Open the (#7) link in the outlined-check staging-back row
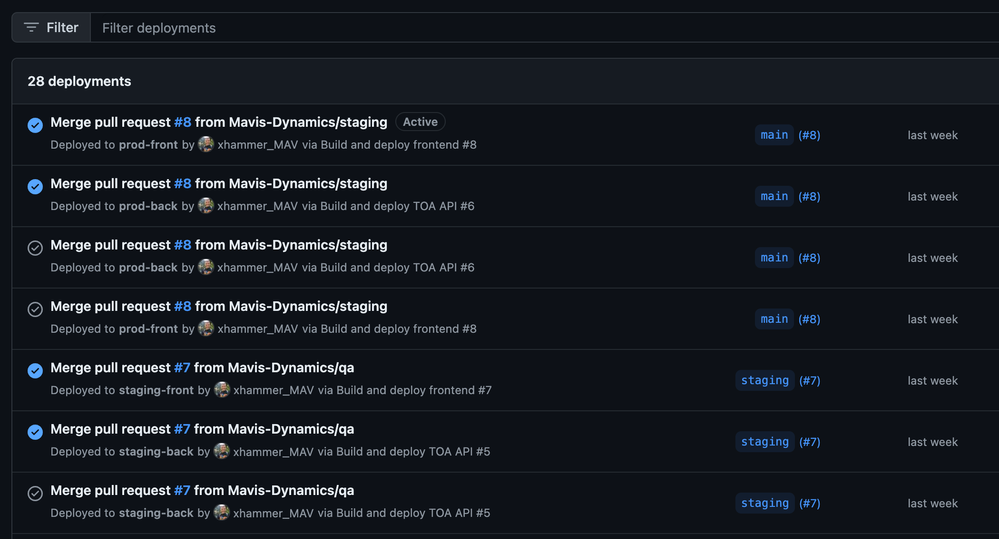The width and height of the screenshot is (999, 539). 810,503
